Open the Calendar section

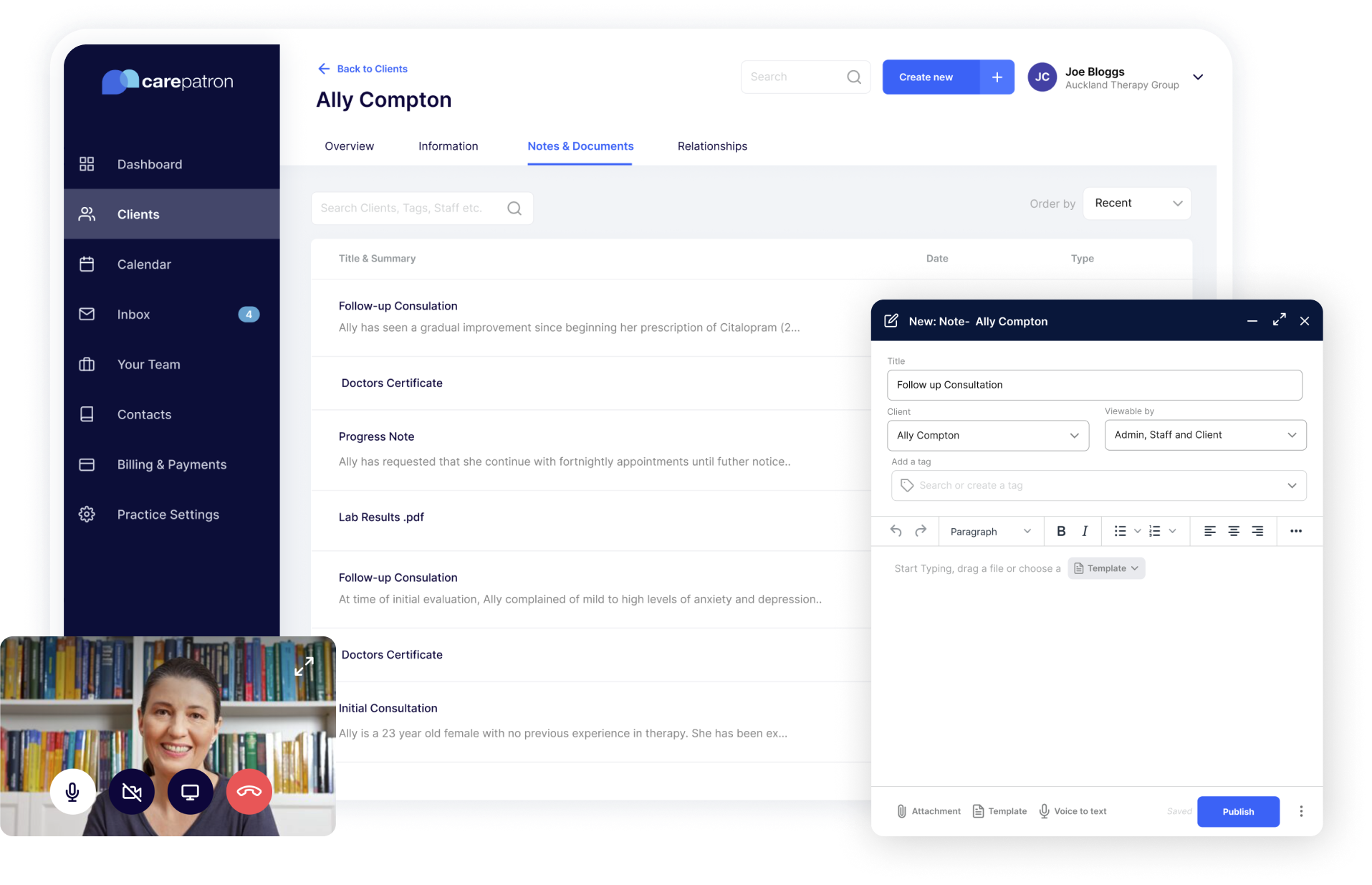coord(171,264)
